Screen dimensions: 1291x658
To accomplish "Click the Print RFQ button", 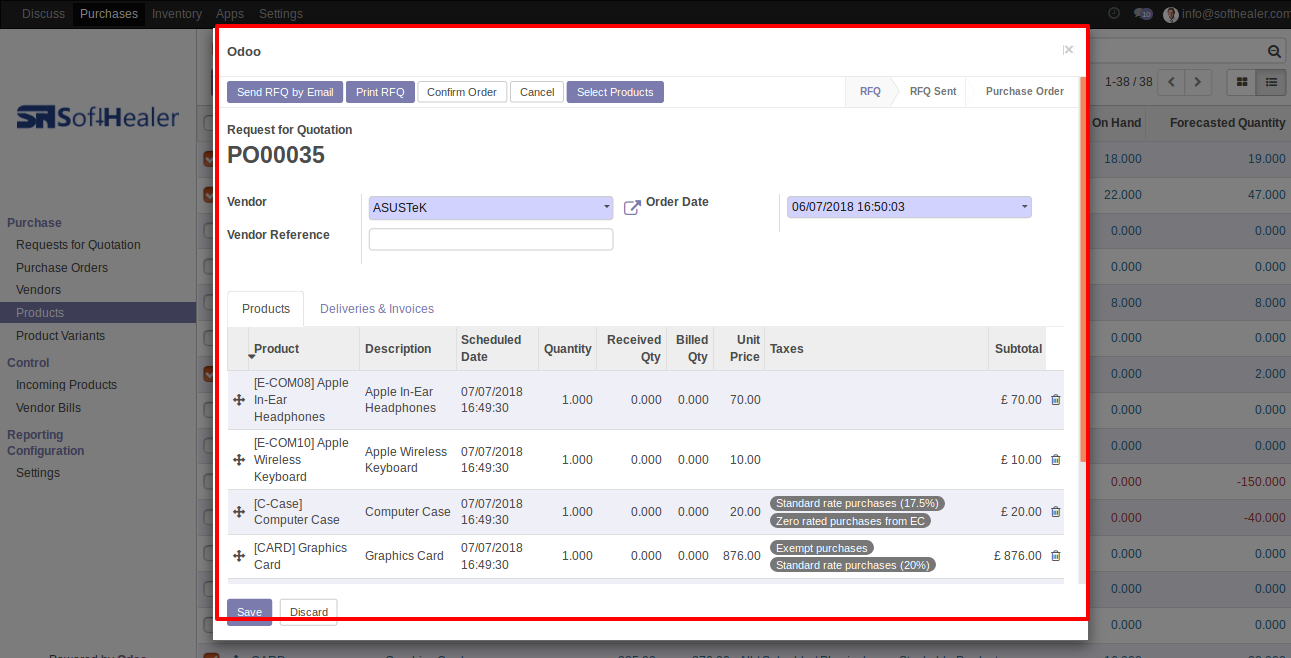I will click(x=380, y=92).
